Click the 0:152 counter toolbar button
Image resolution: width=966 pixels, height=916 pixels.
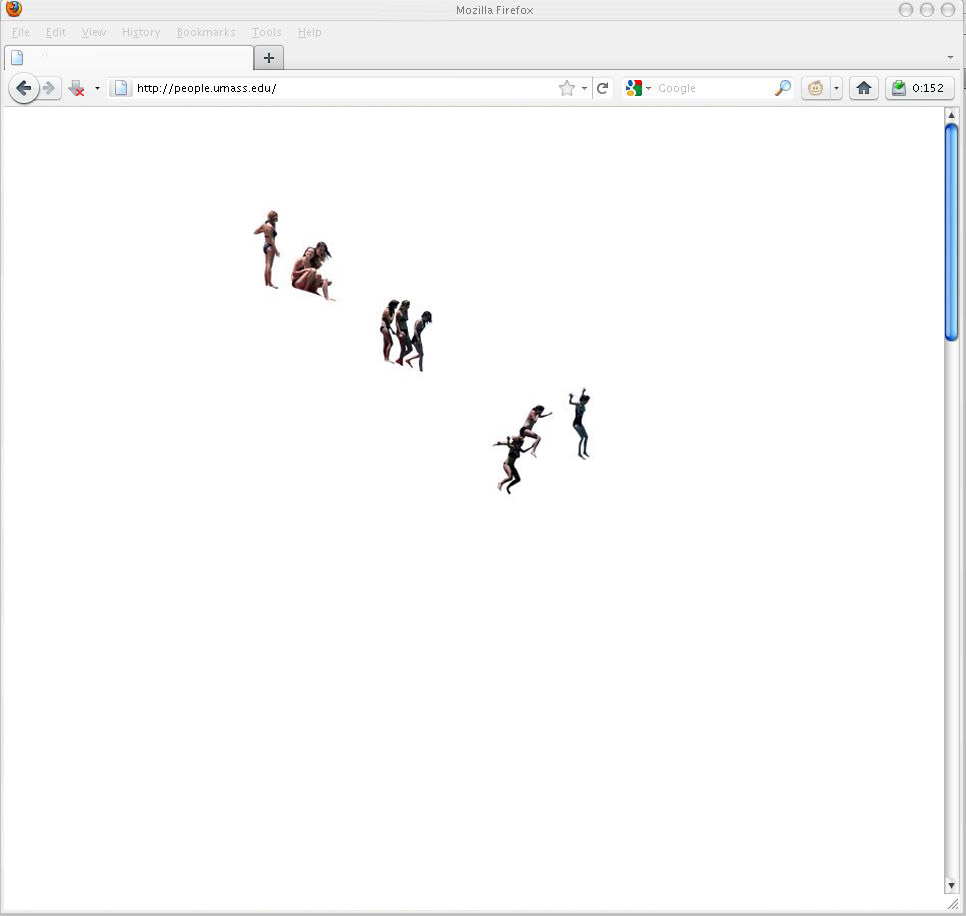tap(920, 89)
